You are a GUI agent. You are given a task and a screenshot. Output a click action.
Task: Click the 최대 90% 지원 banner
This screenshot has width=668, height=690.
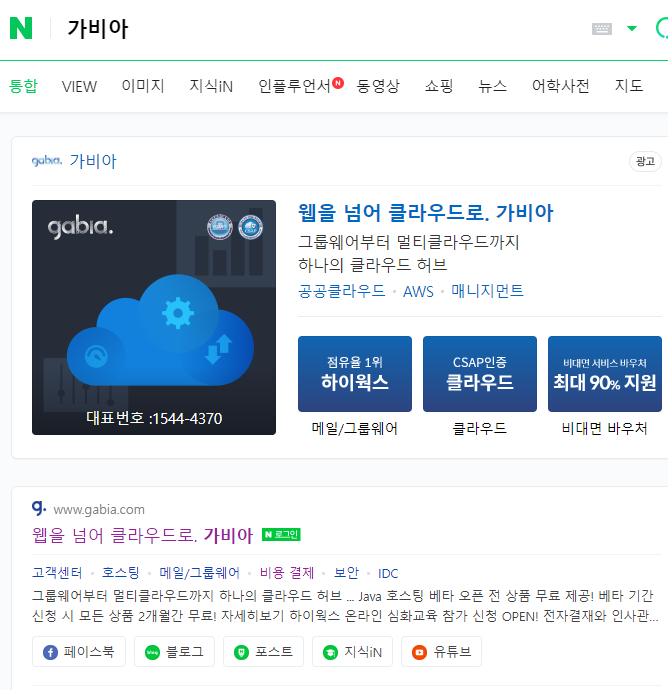[x=605, y=374]
